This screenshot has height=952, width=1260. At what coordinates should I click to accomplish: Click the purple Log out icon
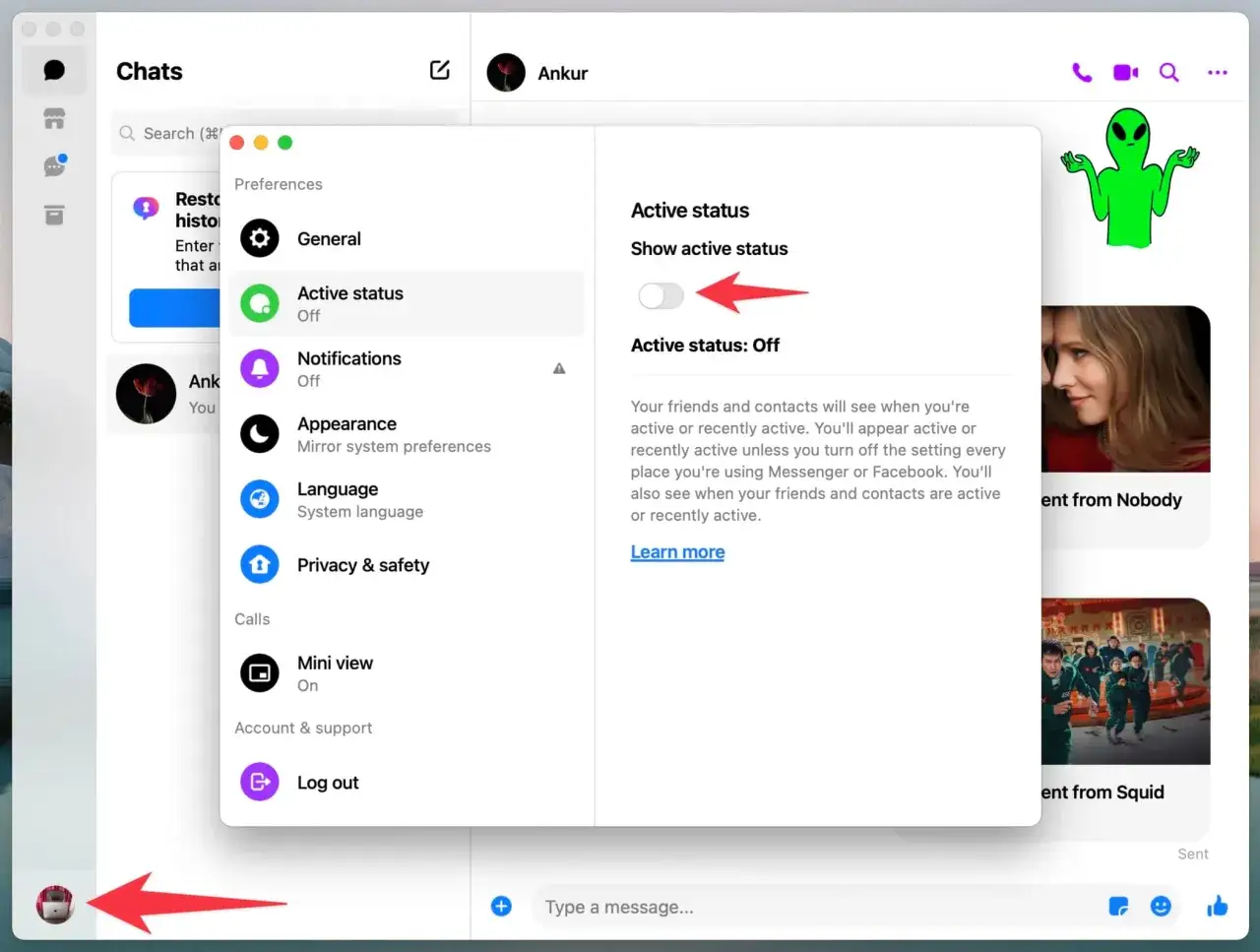coord(260,782)
